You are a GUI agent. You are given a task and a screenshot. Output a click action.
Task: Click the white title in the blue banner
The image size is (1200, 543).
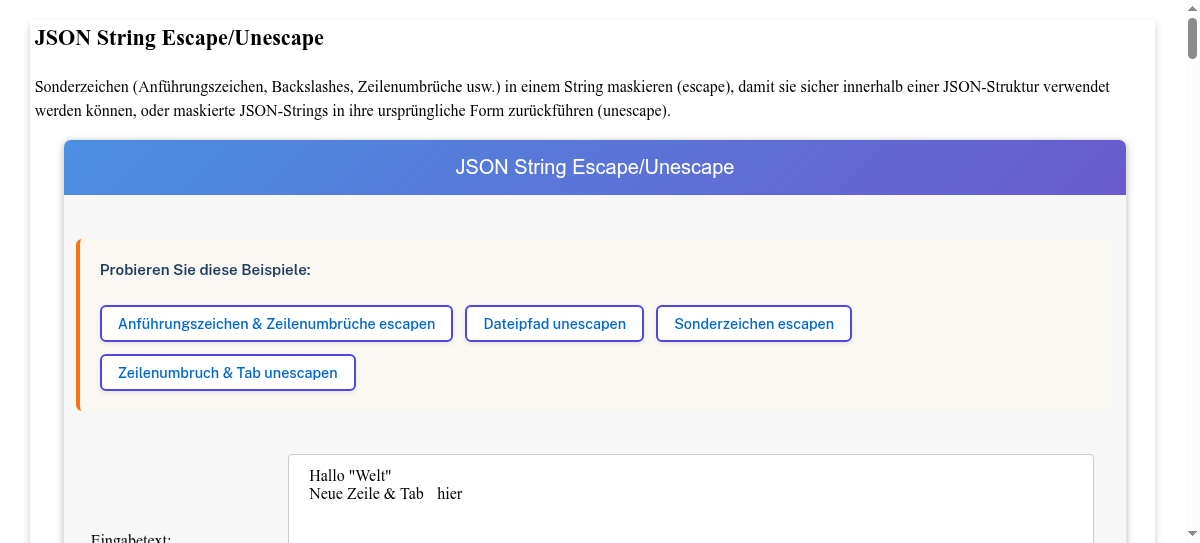pyautogui.click(x=594, y=167)
